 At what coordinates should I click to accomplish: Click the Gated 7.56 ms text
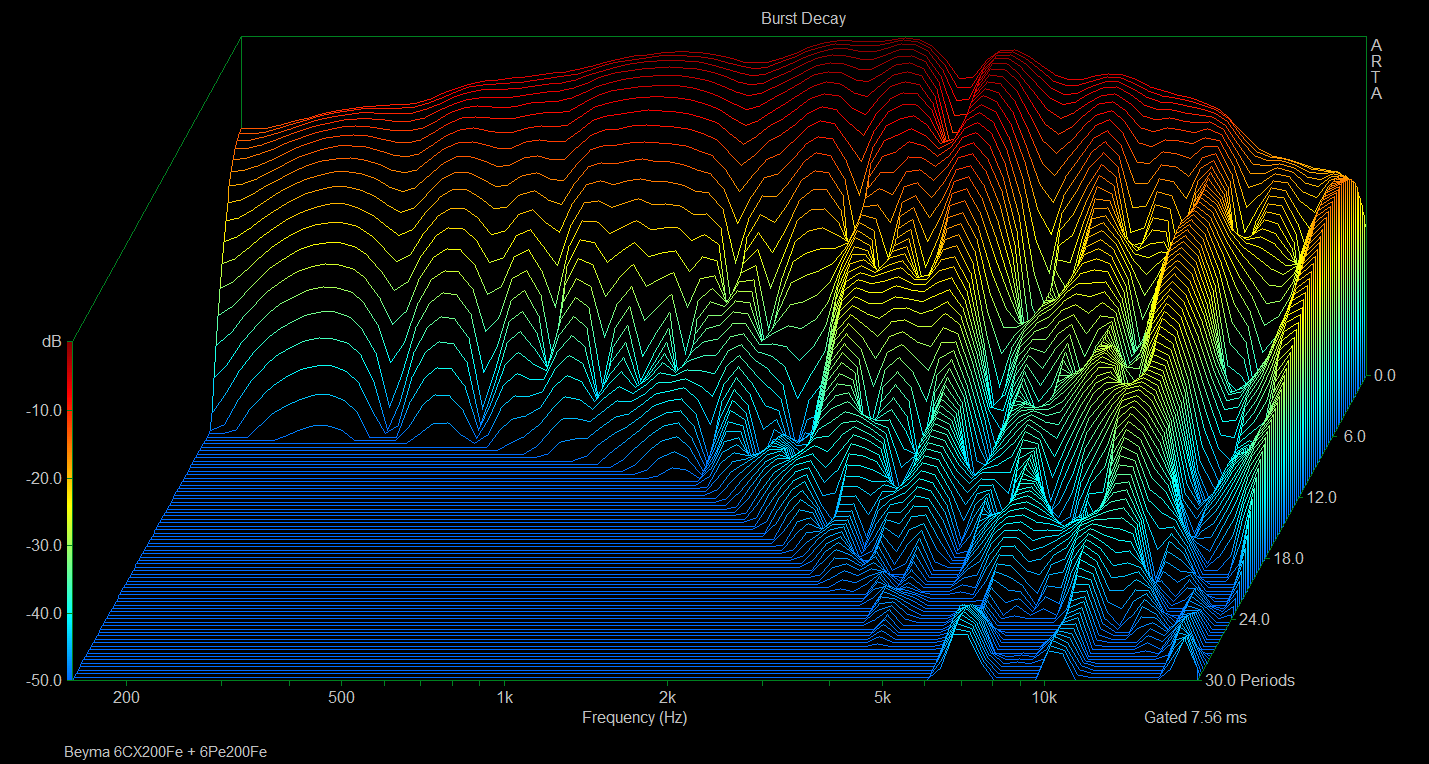tap(1195, 717)
